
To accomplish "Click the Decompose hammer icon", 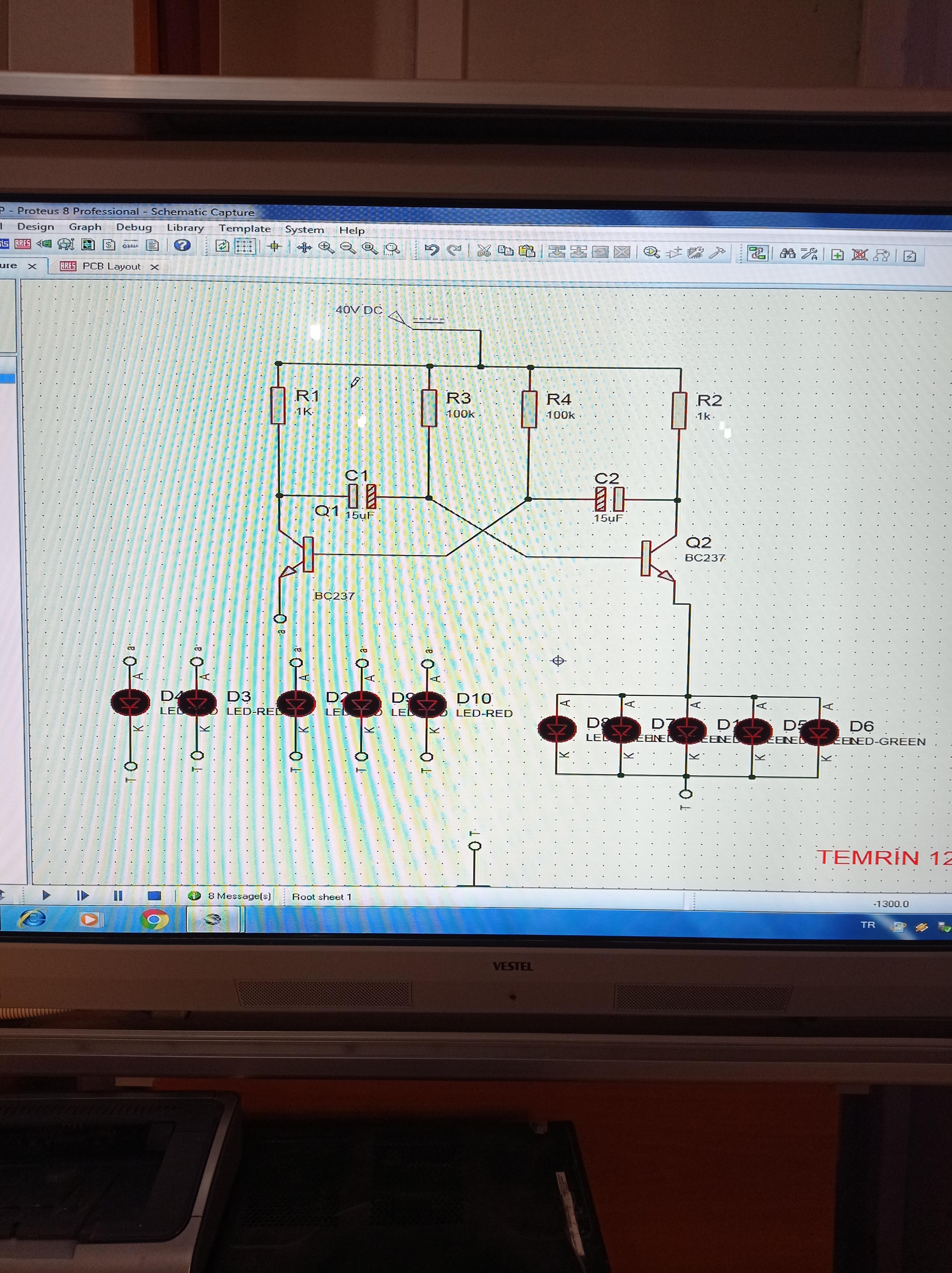I will pos(717,253).
